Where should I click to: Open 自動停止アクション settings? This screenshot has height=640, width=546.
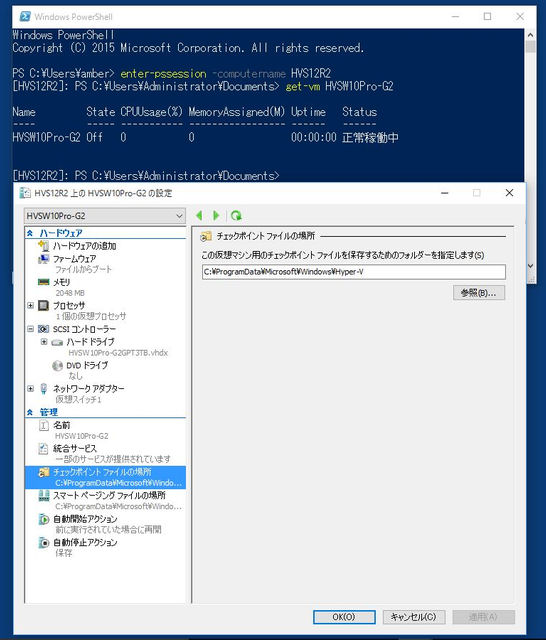[x=85, y=542]
